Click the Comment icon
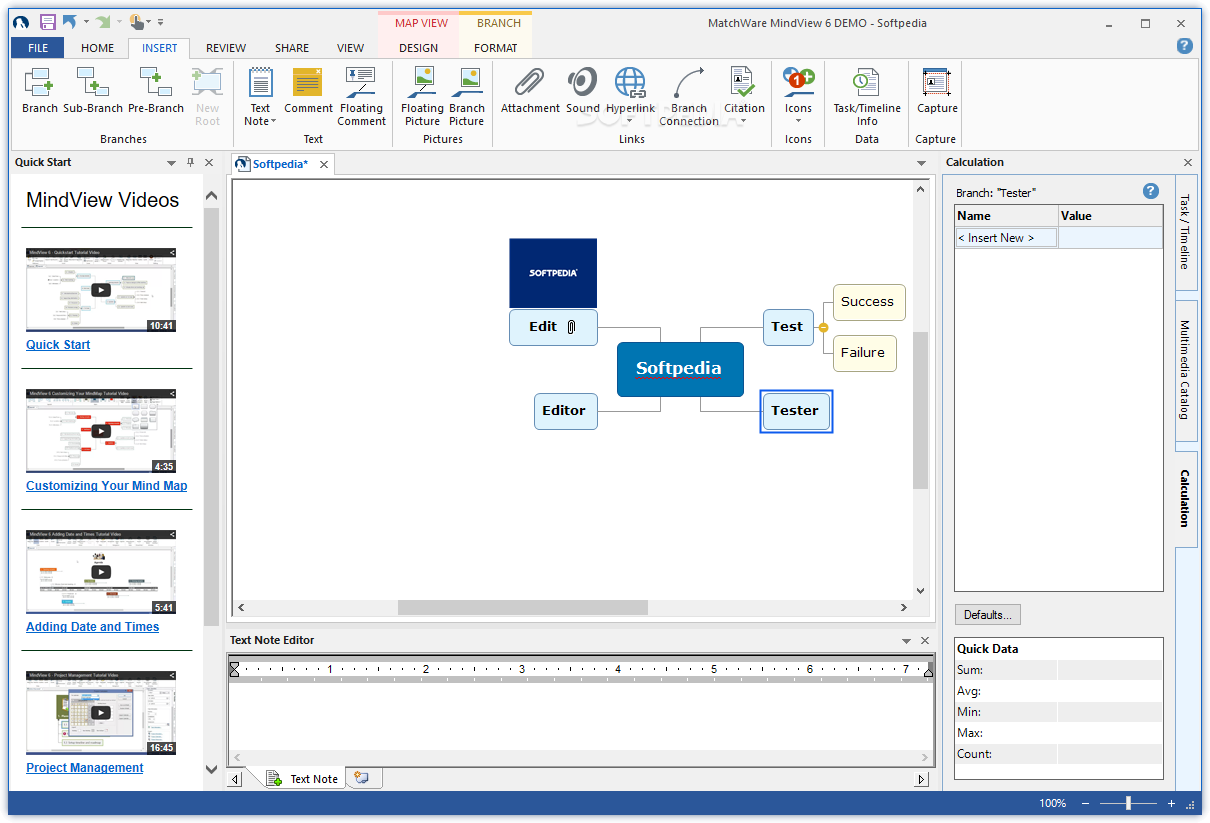The width and height of the screenshot is (1210, 823). pos(308,91)
